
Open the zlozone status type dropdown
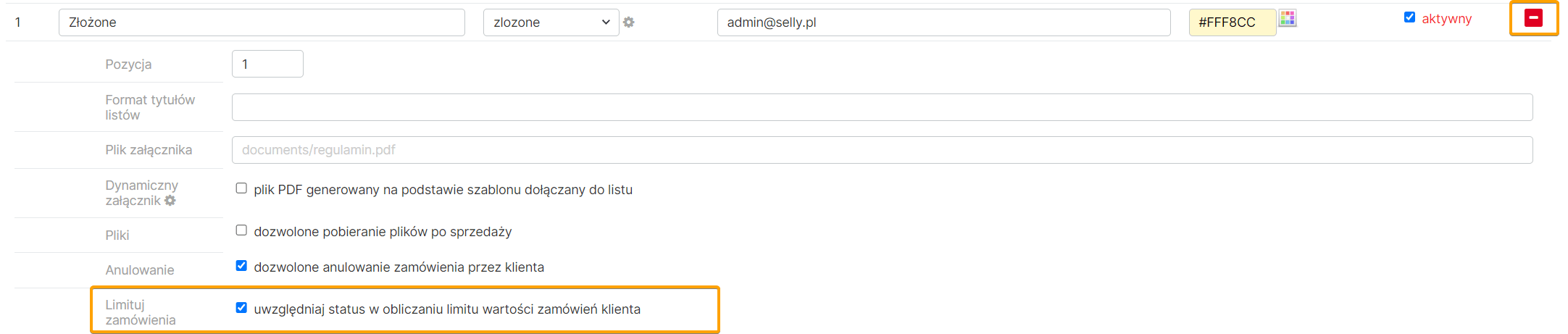[x=551, y=22]
